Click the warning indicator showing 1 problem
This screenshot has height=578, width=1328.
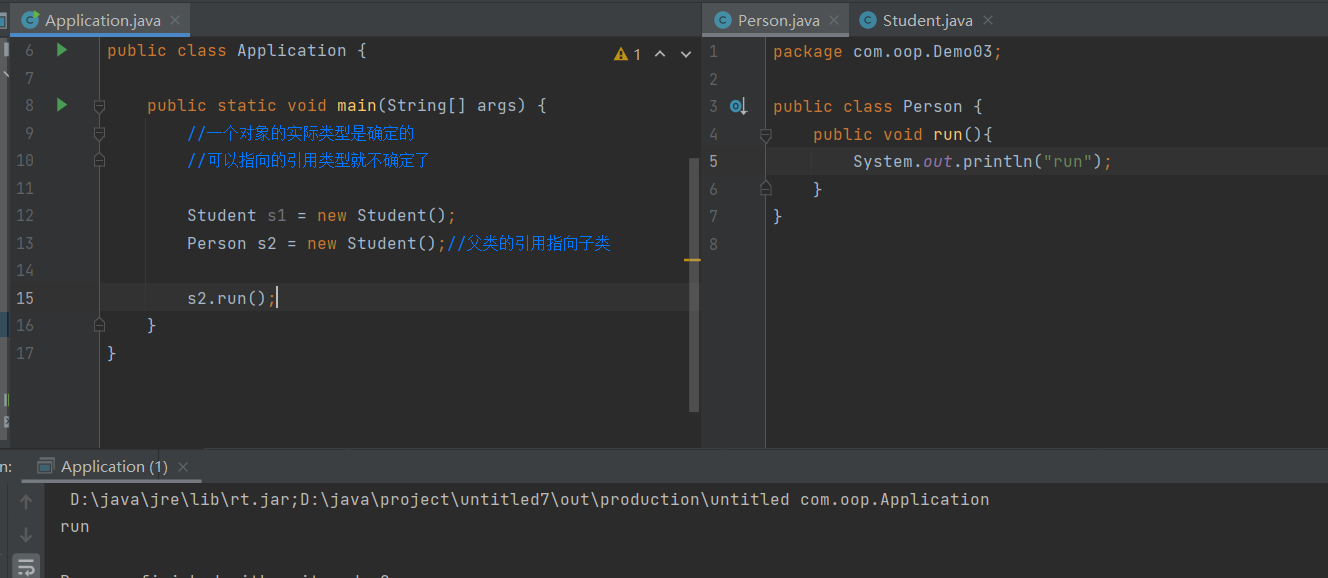[627, 54]
